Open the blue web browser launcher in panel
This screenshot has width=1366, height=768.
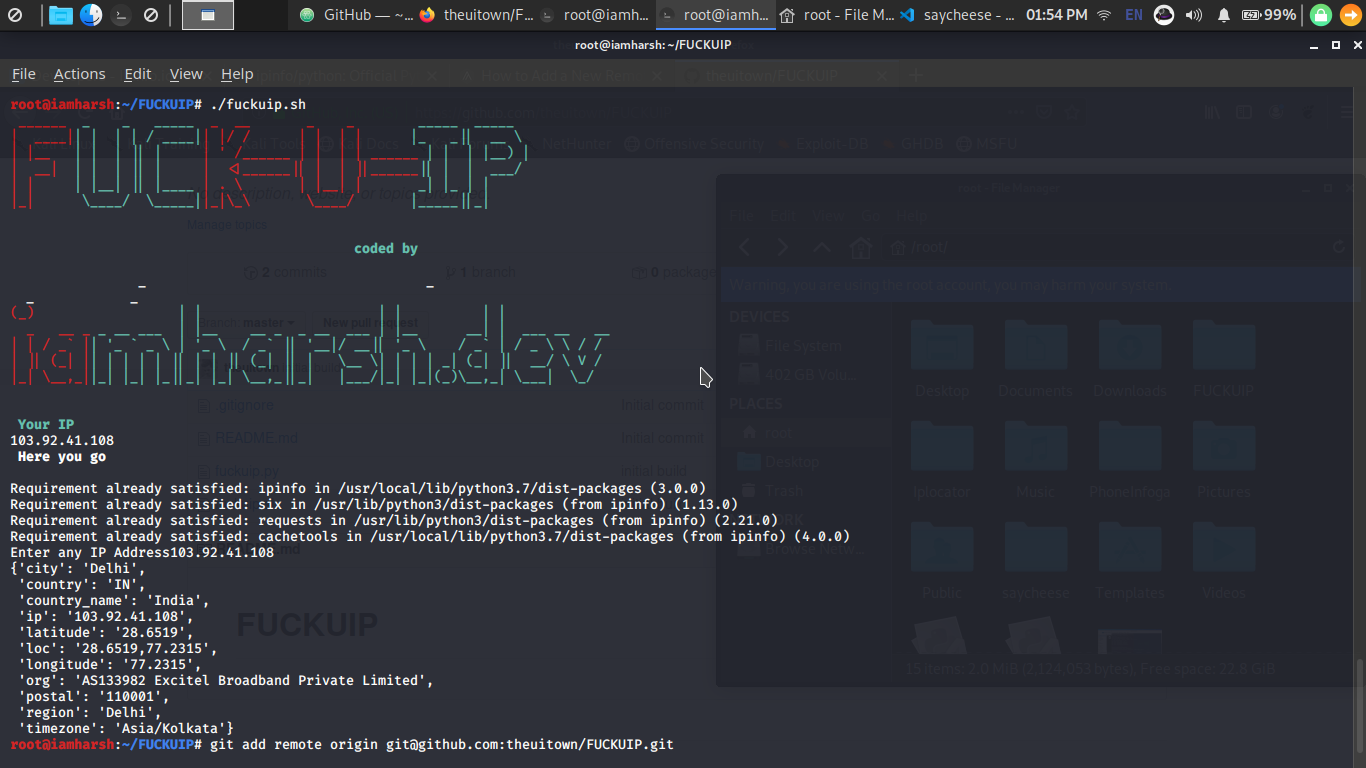click(x=91, y=15)
